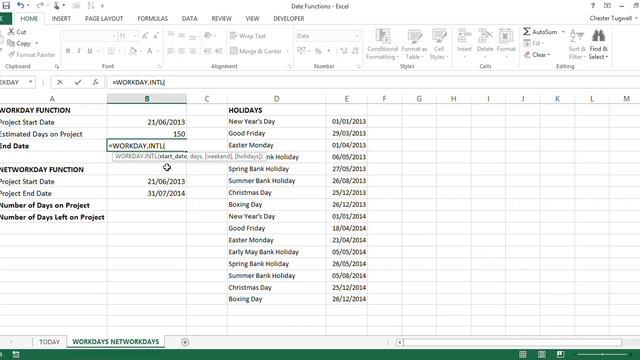Expand the AutoSum dropdown arrow

pyautogui.click(x=563, y=31)
